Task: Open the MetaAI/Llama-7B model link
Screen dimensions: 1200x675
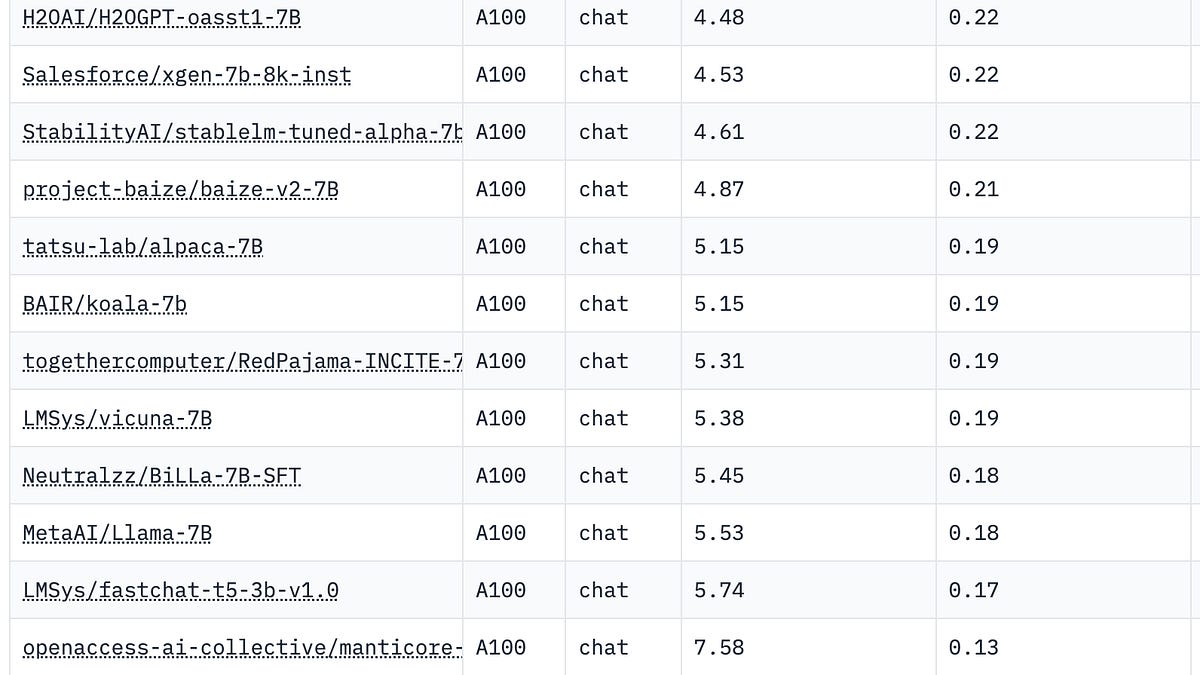Action: pyautogui.click(x=117, y=533)
